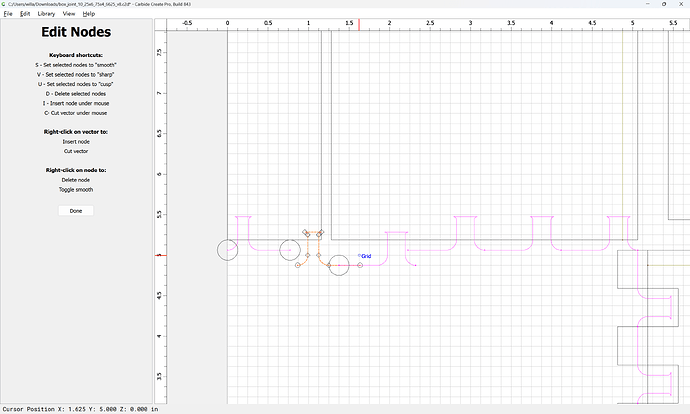690x414 pixels.
Task: Click the middle circle of the three circles
Action: [x=290, y=250]
